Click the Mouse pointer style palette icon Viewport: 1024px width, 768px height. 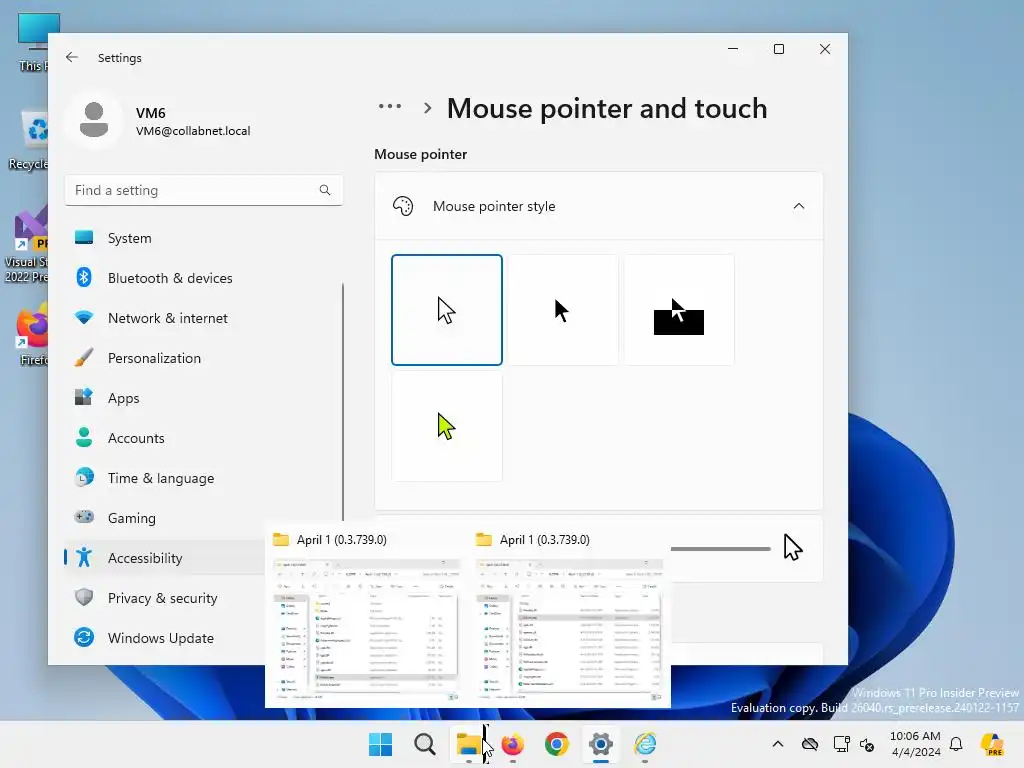[403, 206]
